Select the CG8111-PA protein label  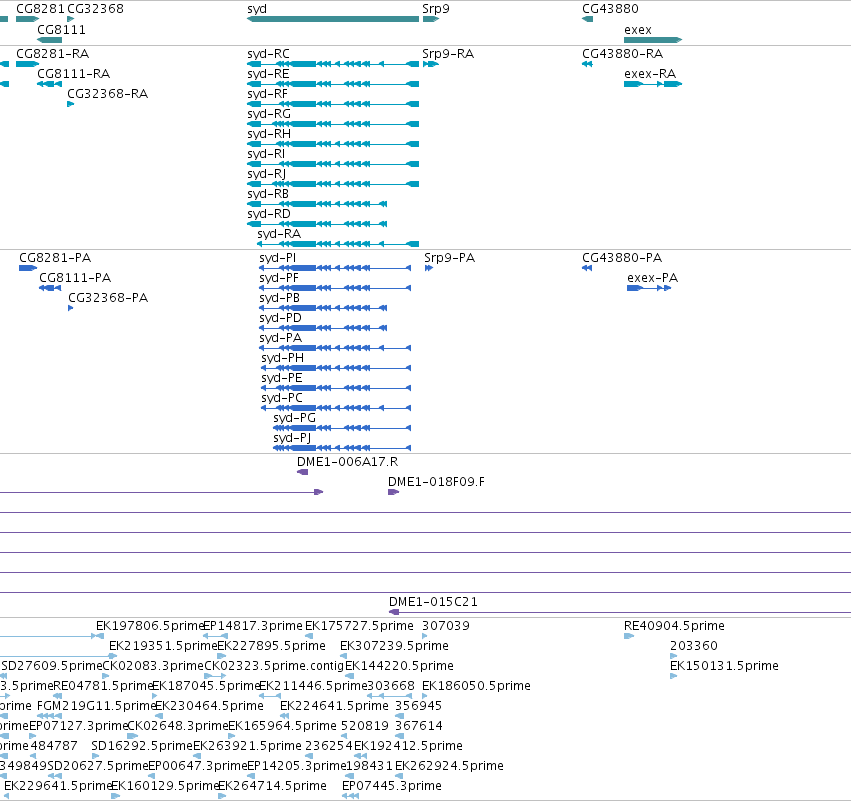click(75, 278)
